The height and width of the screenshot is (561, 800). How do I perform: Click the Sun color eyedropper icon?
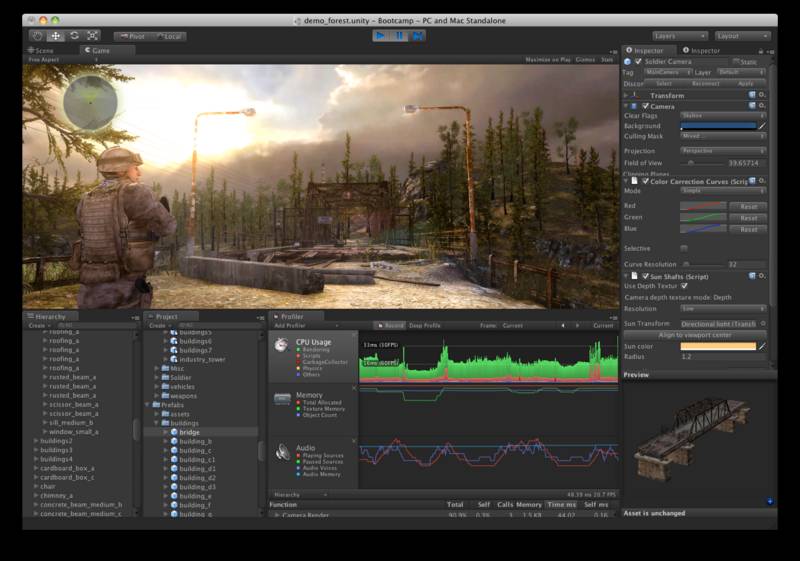point(762,346)
